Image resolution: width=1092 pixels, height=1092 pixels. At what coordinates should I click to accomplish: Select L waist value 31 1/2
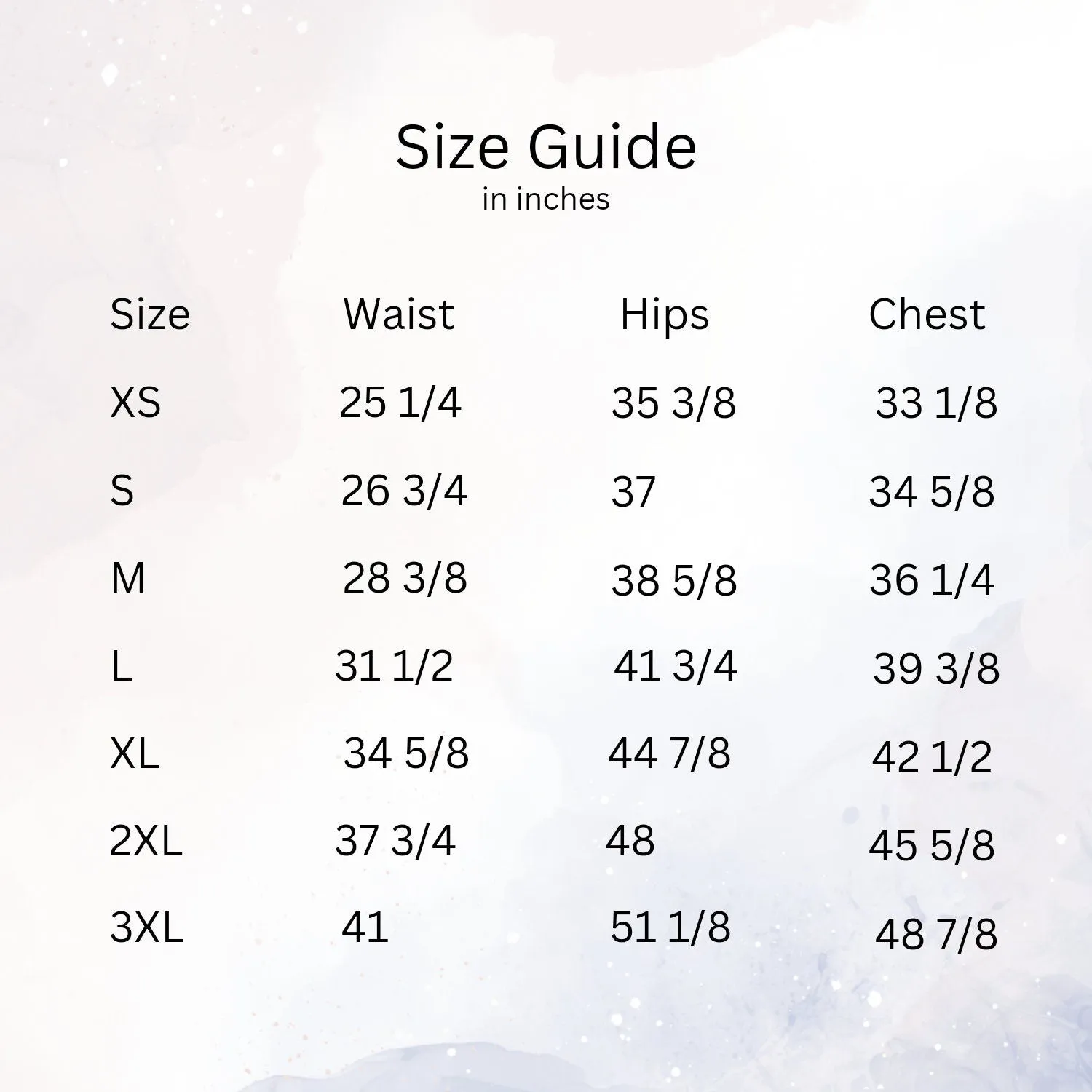pyautogui.click(x=394, y=665)
